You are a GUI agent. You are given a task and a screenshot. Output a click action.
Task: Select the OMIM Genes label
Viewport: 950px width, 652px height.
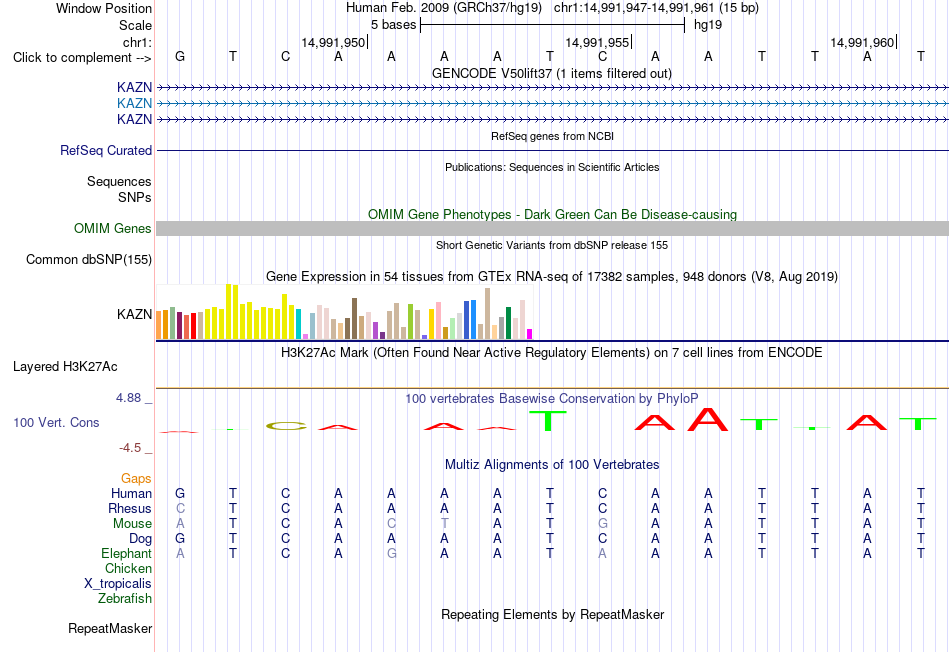tap(113, 228)
